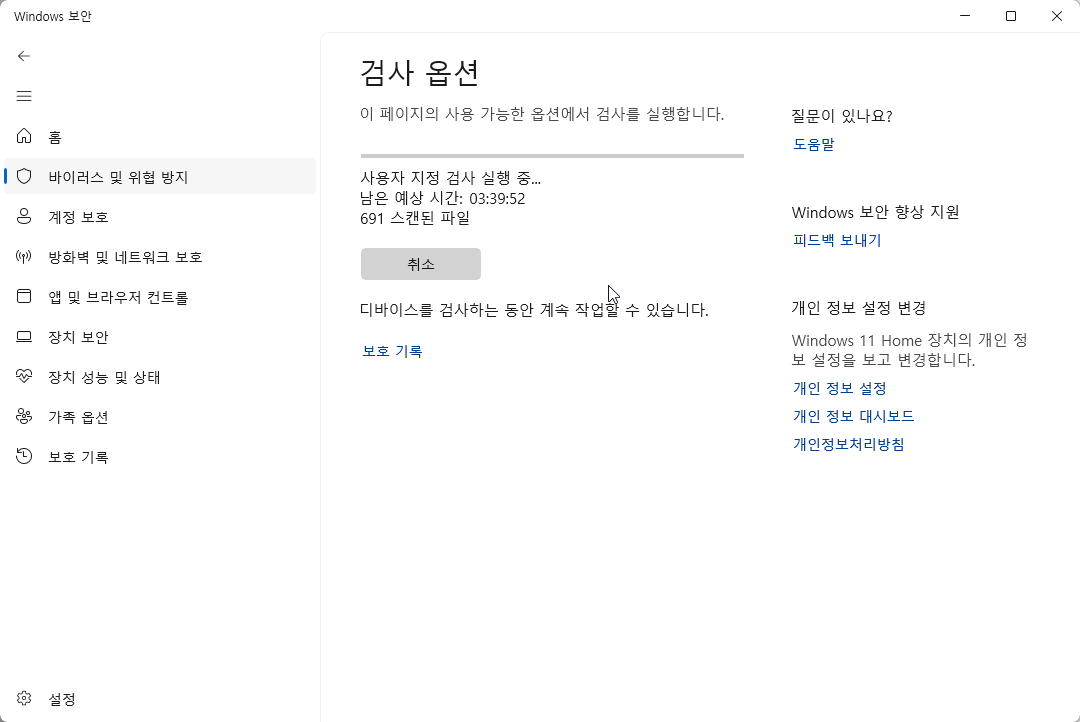Open the 홈 (Home) sidebar icon
Image resolution: width=1080 pixels, height=722 pixels.
pos(24,136)
